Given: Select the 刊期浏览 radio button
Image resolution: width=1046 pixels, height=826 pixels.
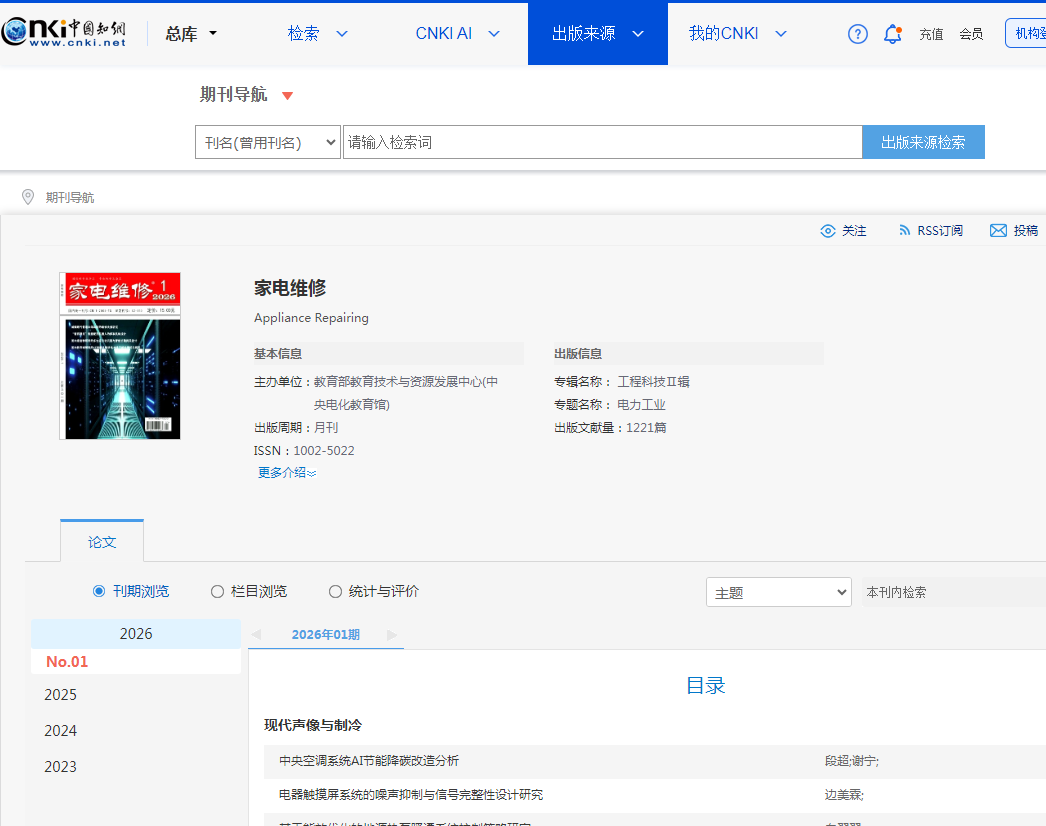Looking at the screenshot, I should [x=99, y=591].
